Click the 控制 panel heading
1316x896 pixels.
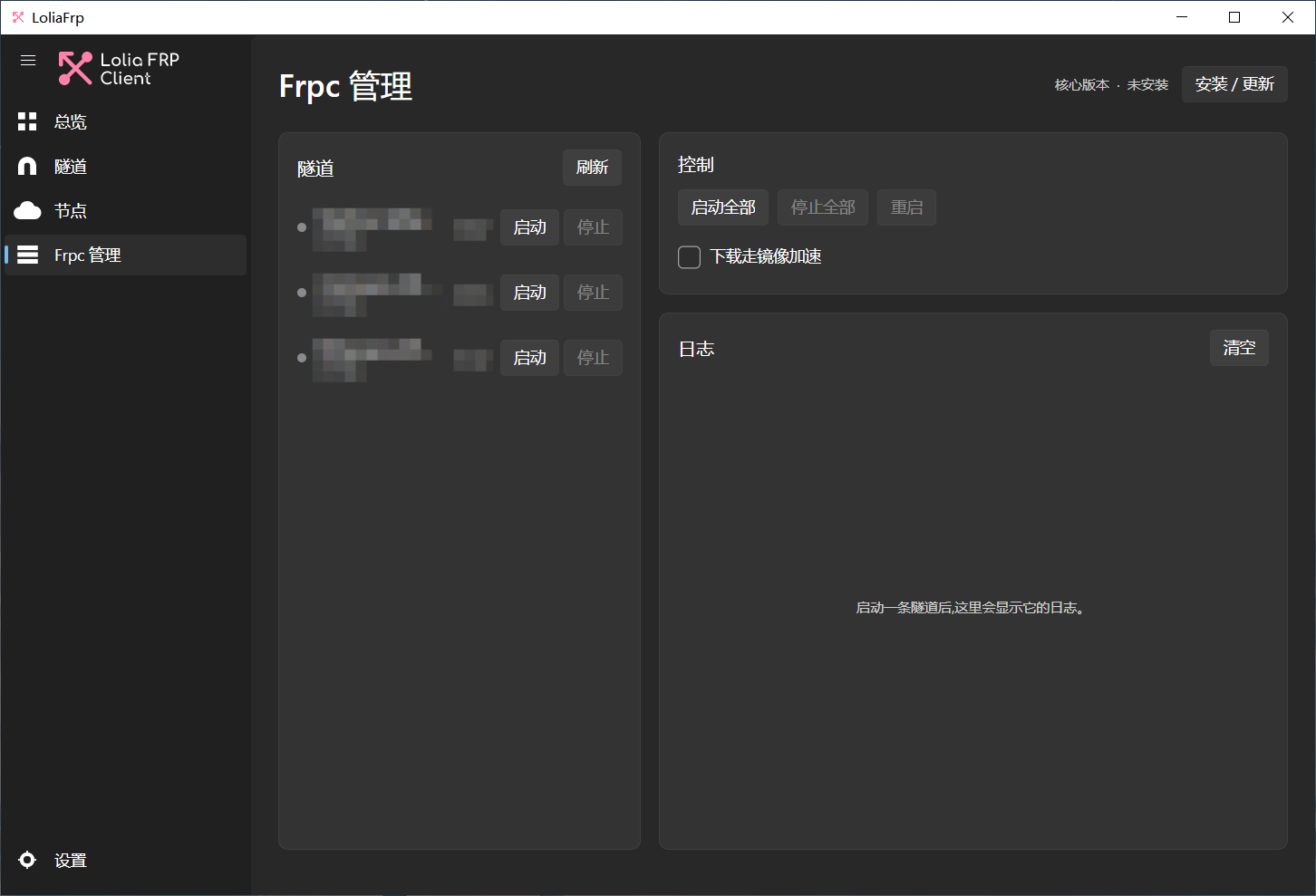pyautogui.click(x=696, y=165)
